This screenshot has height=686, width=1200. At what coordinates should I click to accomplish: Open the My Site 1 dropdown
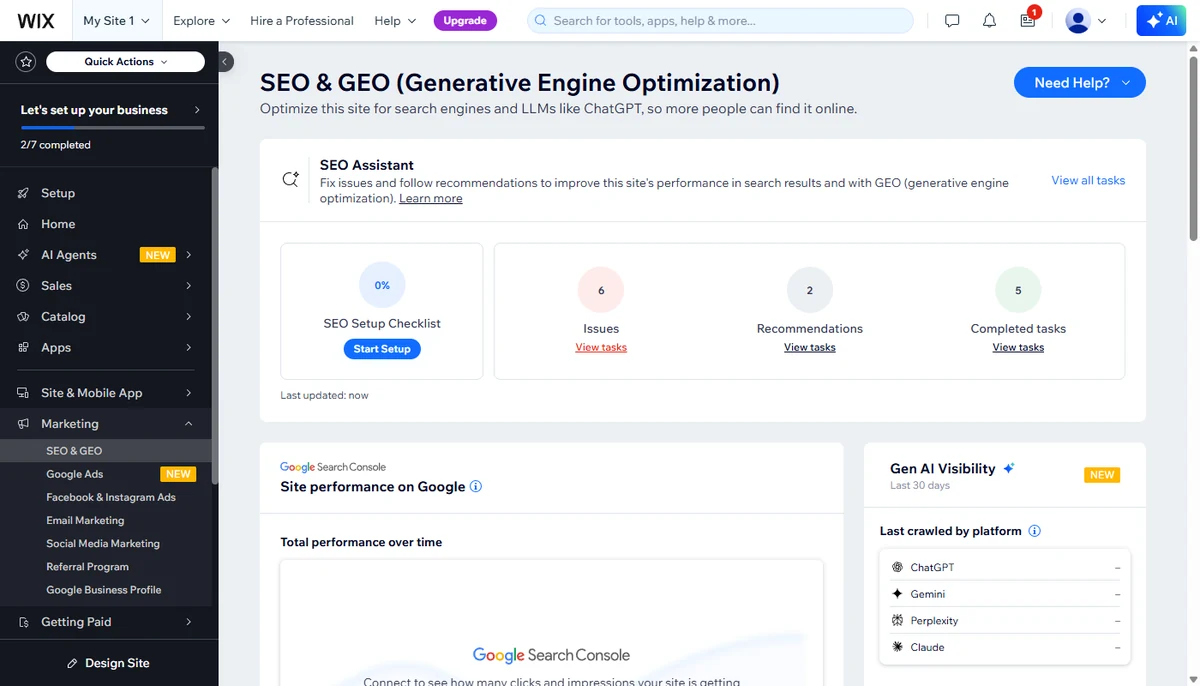click(116, 20)
